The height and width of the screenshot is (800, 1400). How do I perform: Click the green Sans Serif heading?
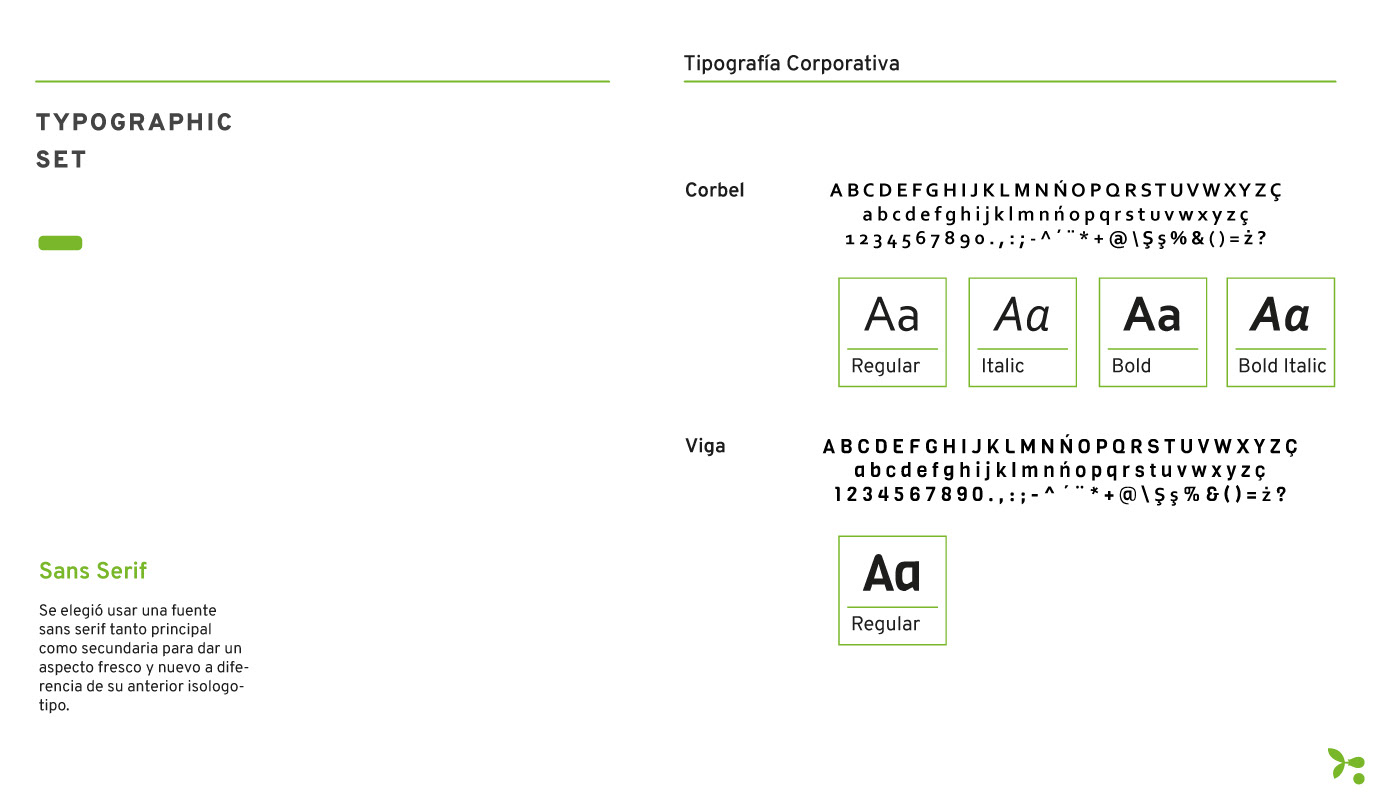93,571
